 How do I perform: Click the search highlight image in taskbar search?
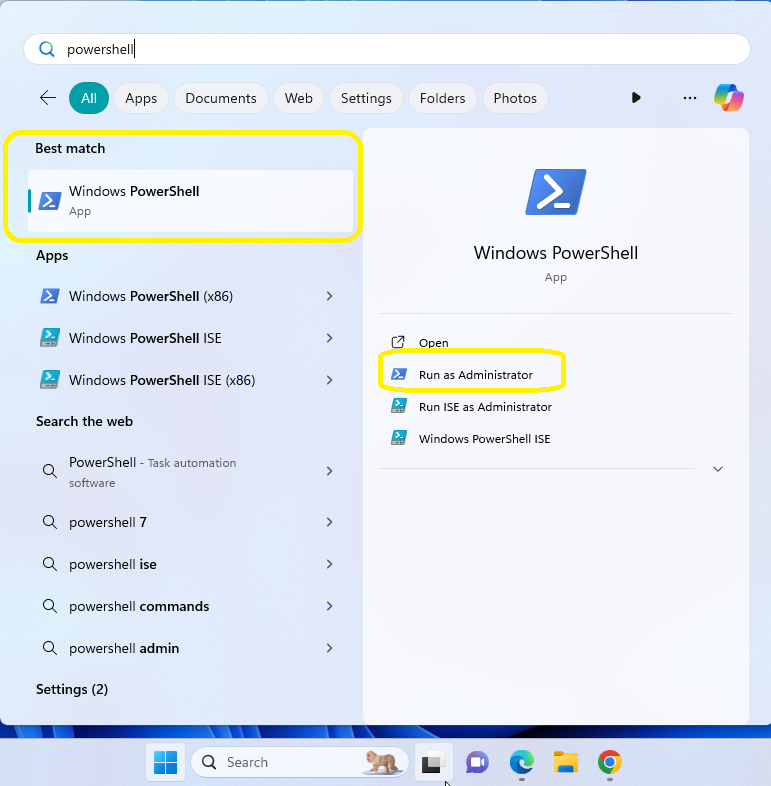[382, 762]
